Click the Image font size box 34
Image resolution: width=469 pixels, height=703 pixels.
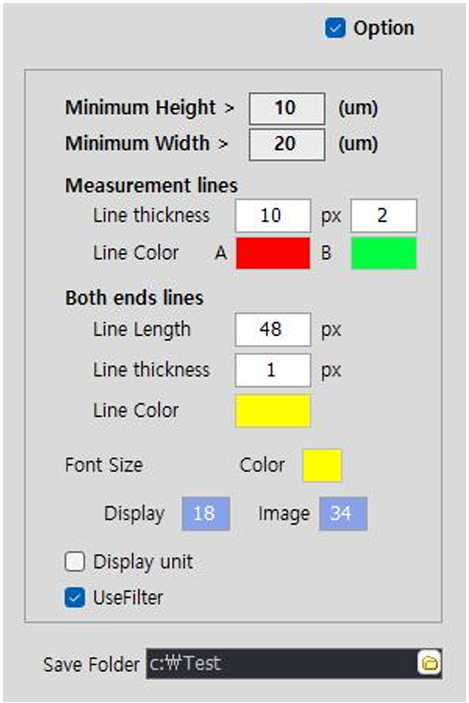tap(343, 513)
